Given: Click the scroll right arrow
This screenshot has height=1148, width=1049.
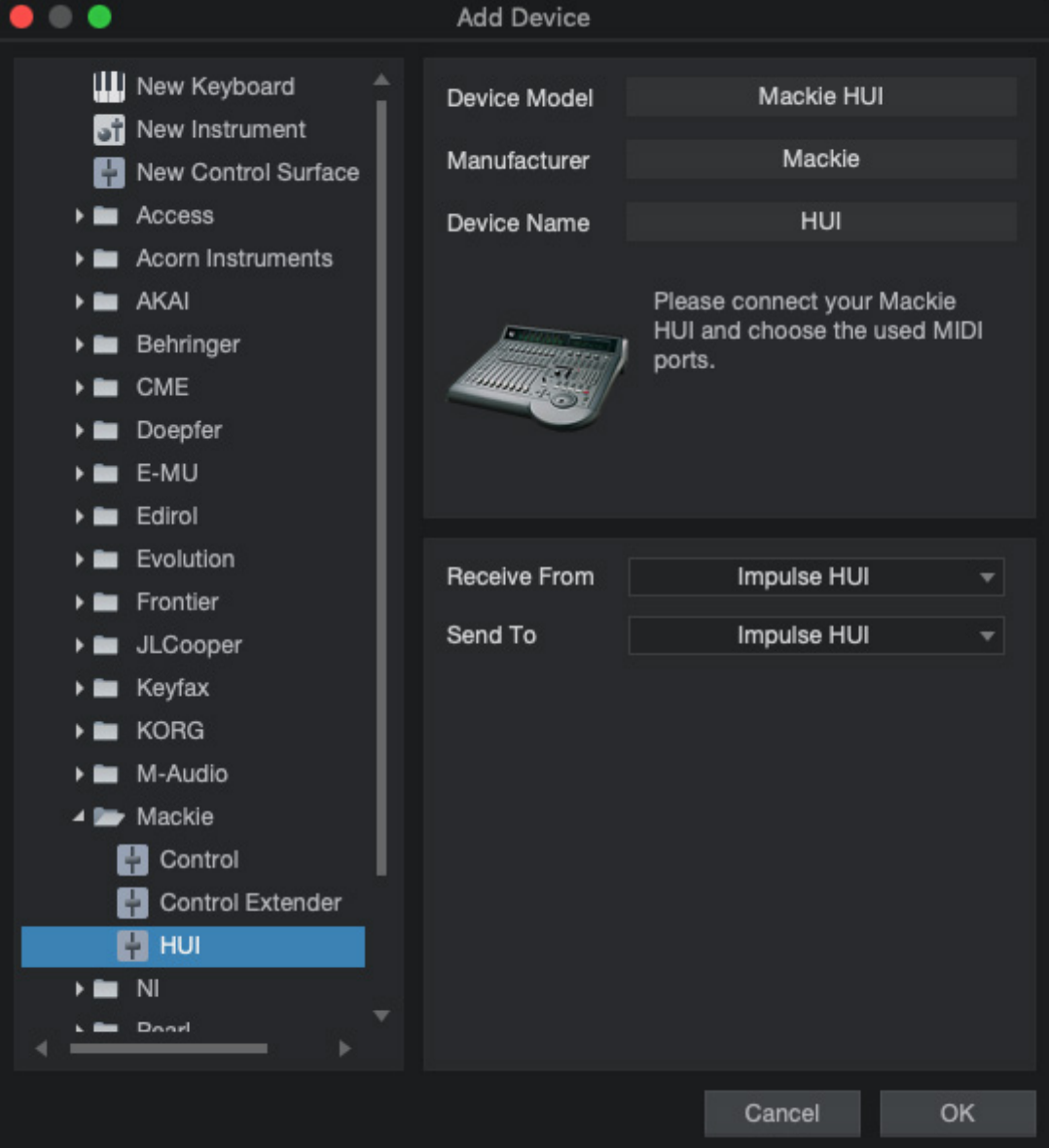Looking at the screenshot, I should (345, 1049).
